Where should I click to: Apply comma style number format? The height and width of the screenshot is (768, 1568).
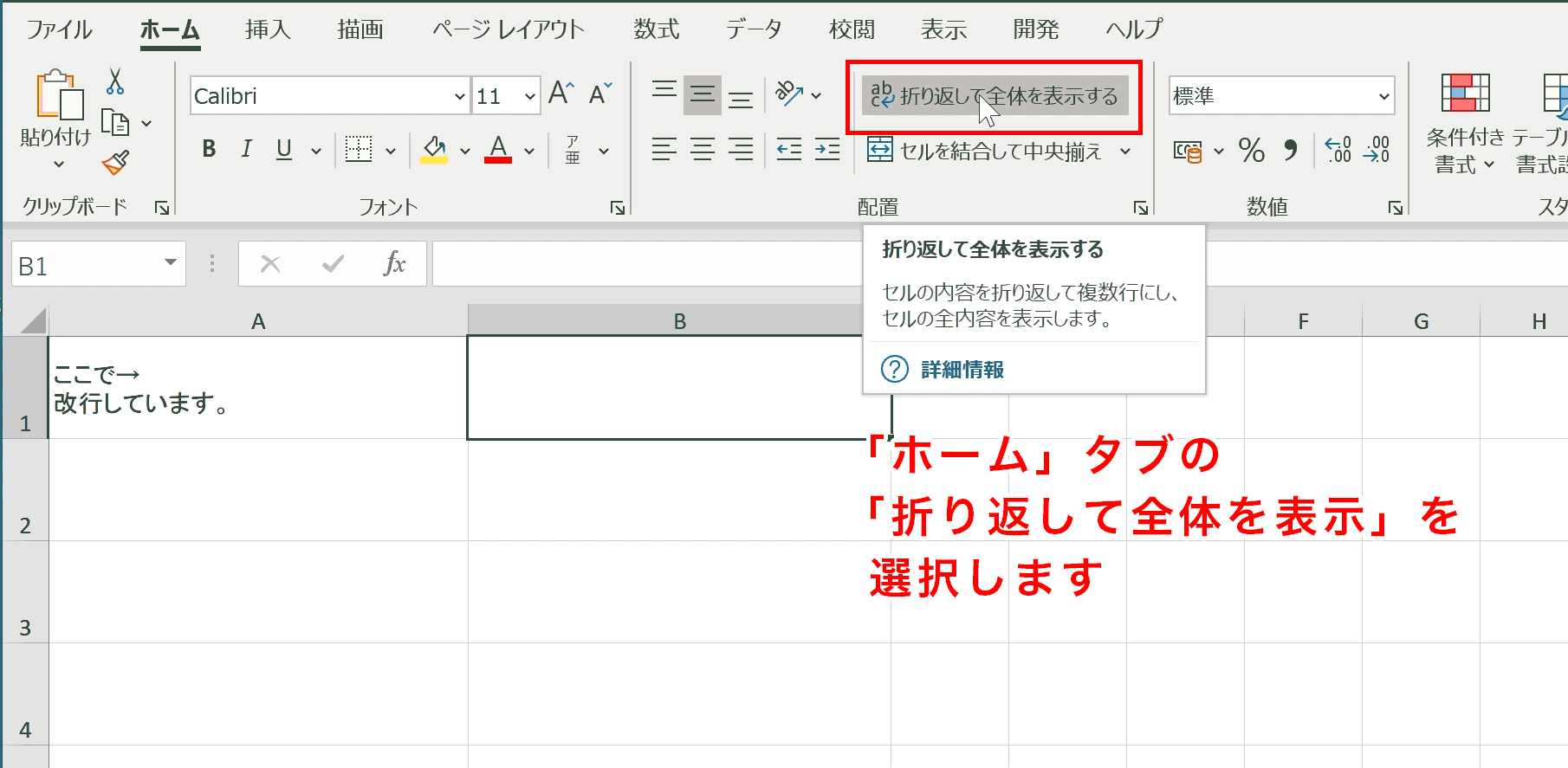pyautogui.click(x=1291, y=151)
